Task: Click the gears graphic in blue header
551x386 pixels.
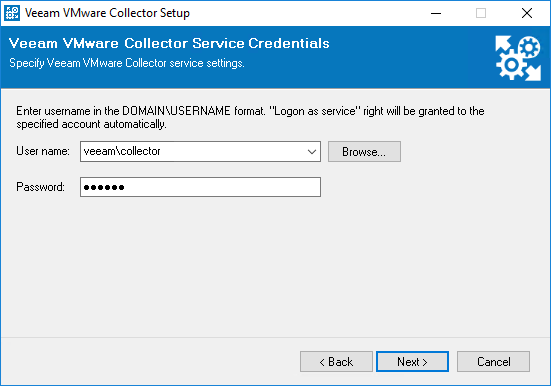Action: pyautogui.click(x=518, y=58)
